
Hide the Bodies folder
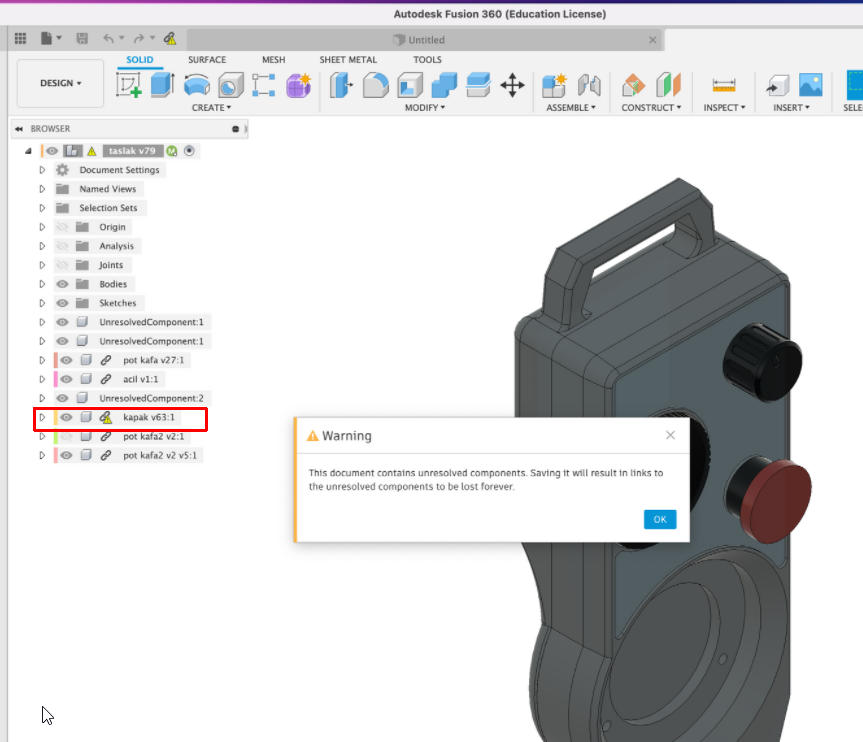click(62, 284)
